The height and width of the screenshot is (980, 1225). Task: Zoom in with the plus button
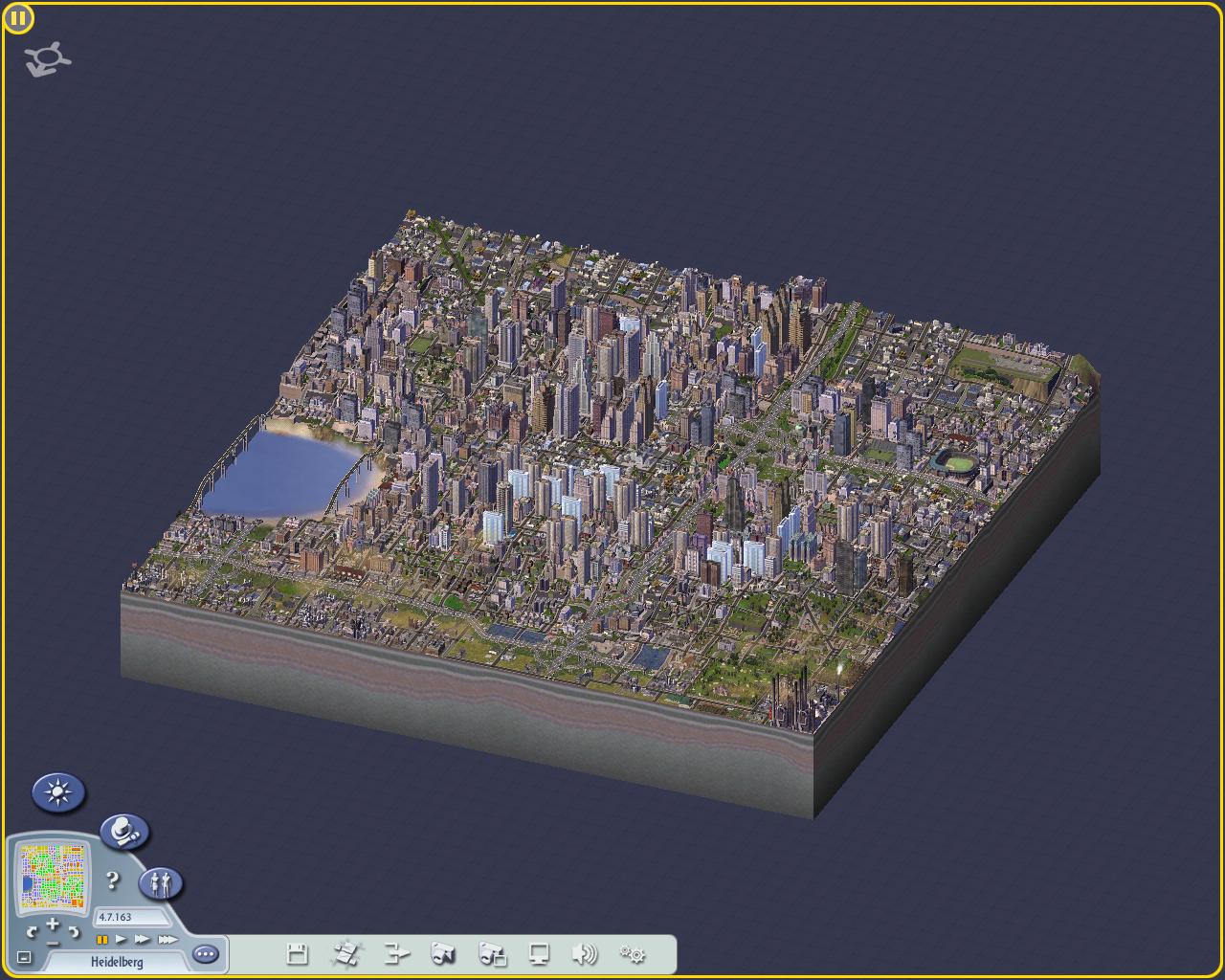click(53, 924)
